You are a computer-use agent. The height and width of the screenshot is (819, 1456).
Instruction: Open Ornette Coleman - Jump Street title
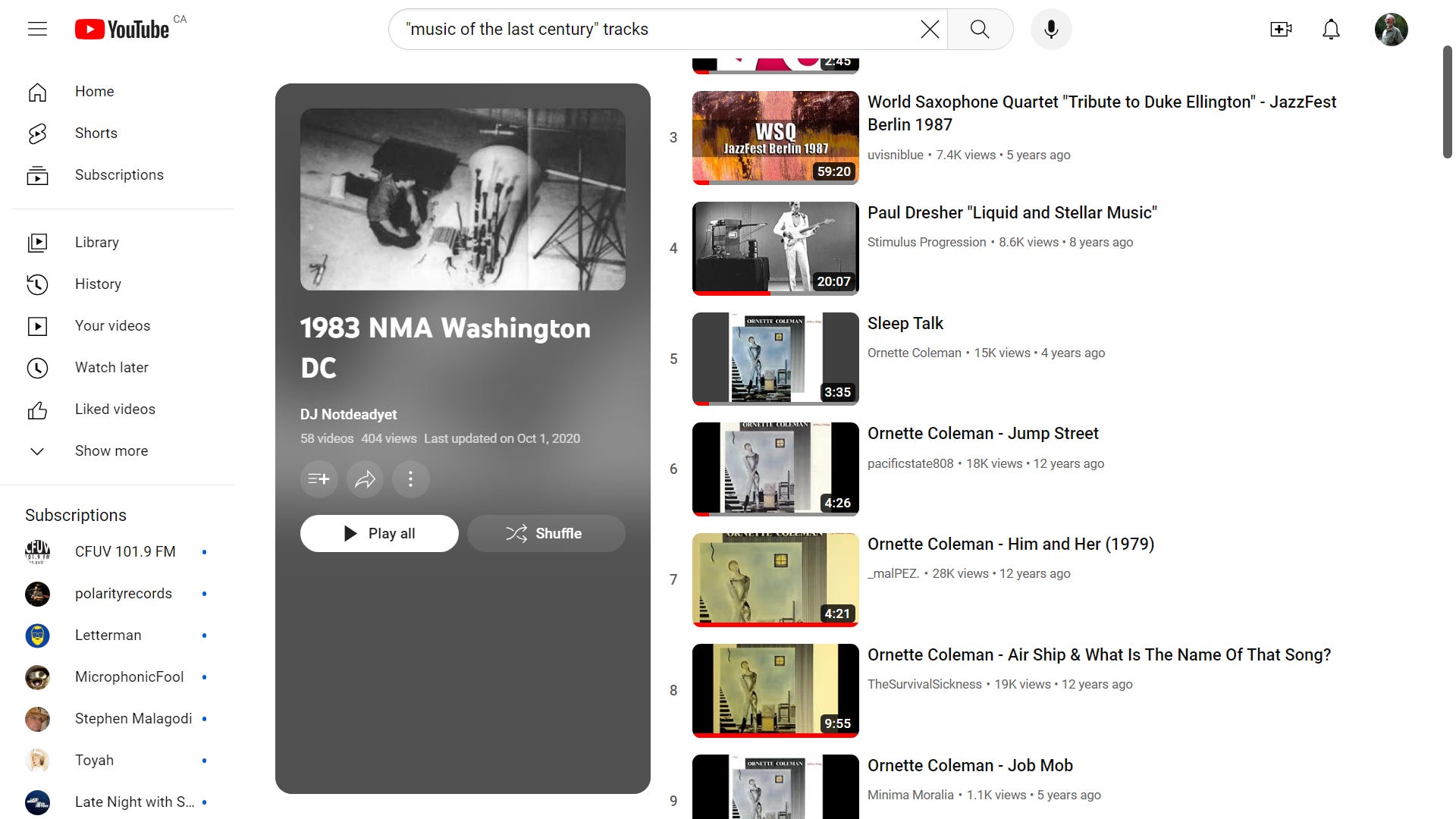(x=983, y=433)
